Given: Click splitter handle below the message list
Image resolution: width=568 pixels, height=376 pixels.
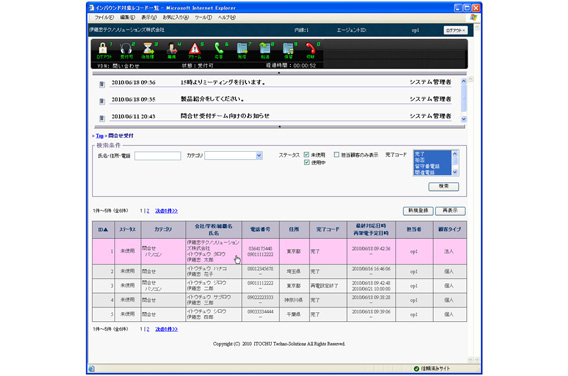Looking at the screenshot, I should click(279, 127).
